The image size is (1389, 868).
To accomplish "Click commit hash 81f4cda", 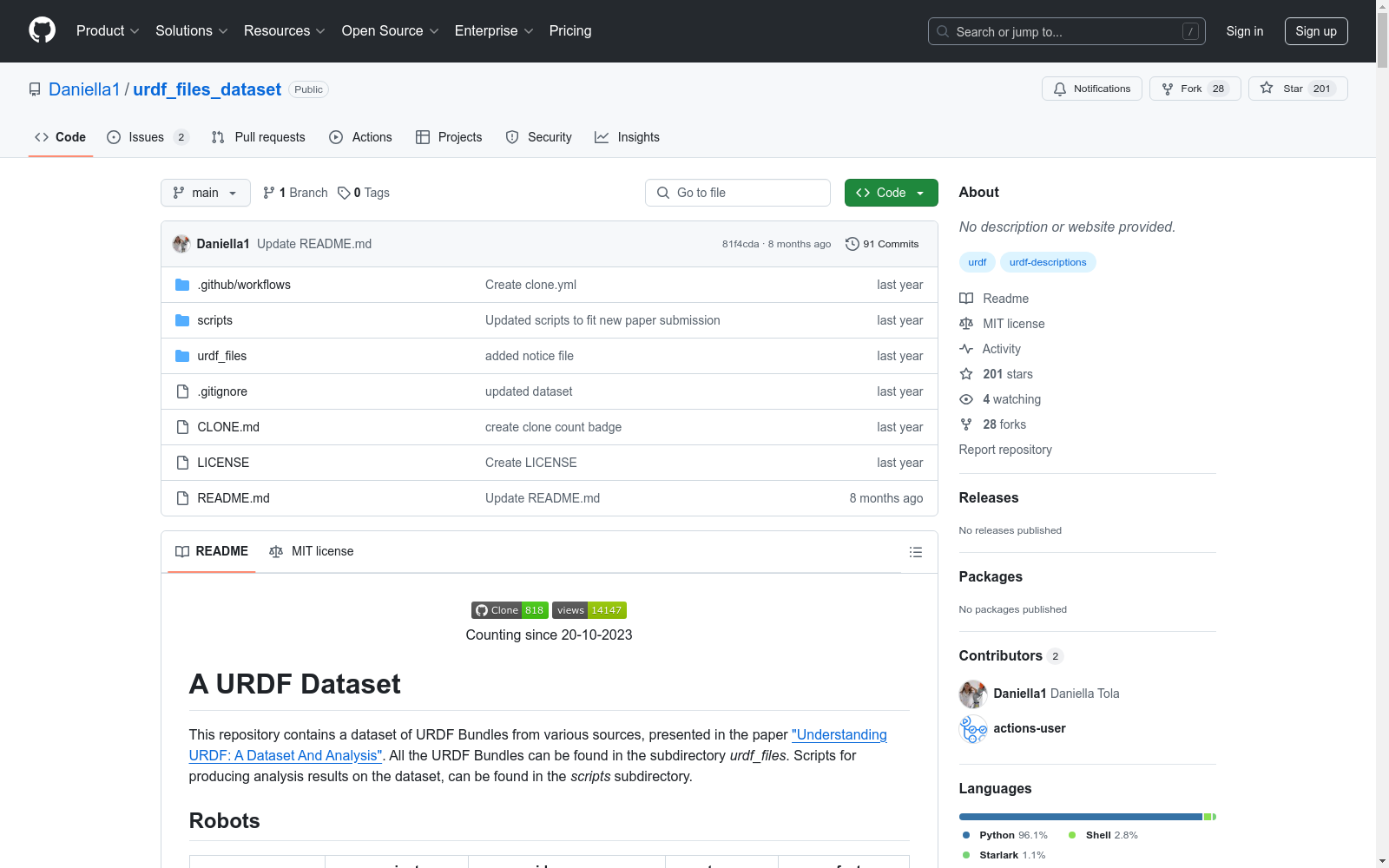I will (741, 245).
